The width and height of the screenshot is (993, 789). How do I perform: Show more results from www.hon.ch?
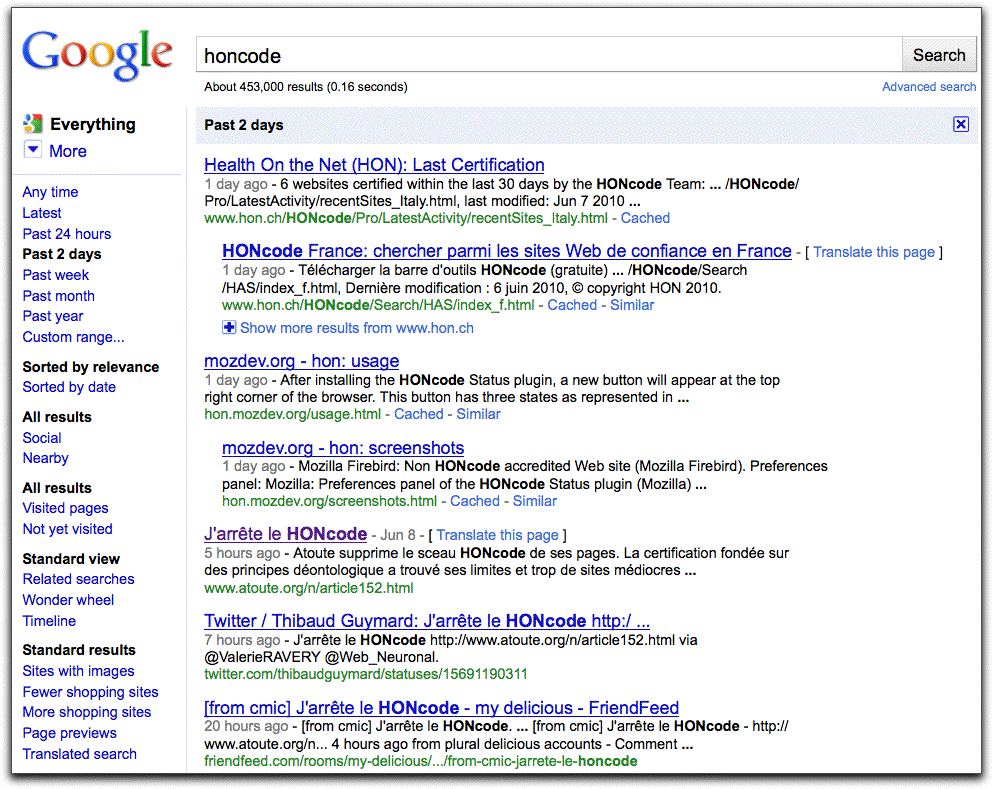point(357,327)
